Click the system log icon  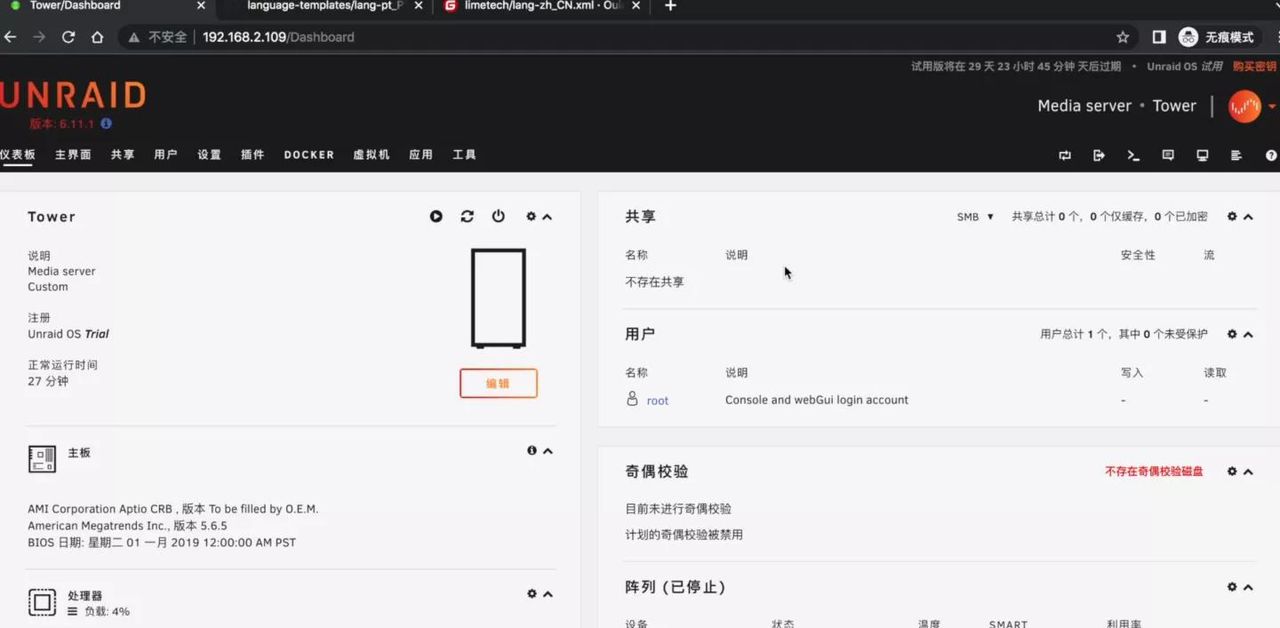tap(1236, 155)
